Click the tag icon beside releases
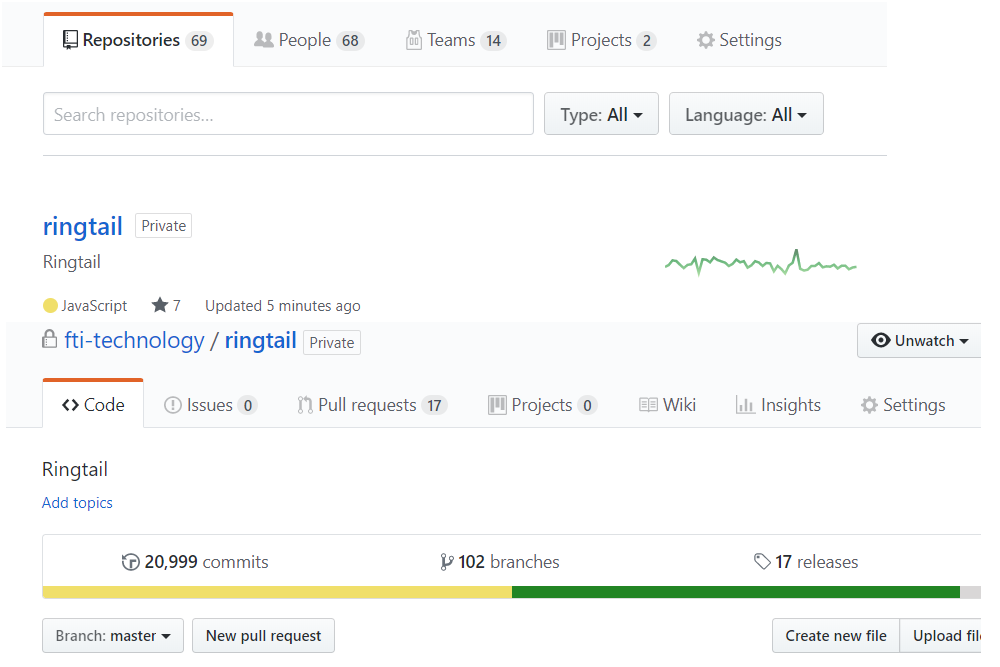This screenshot has width=1000, height=667. [762, 562]
